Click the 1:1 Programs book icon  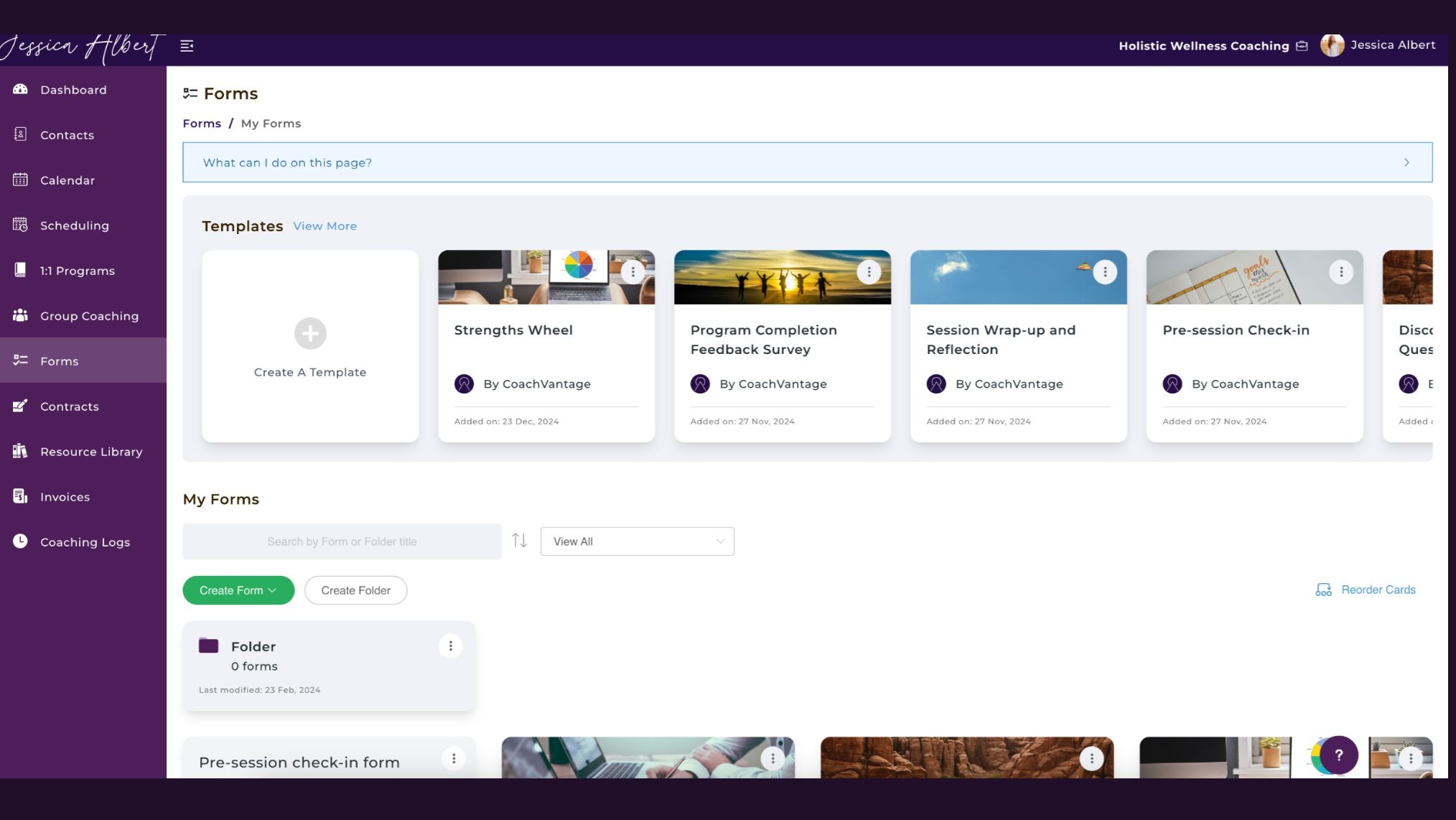[x=20, y=270]
